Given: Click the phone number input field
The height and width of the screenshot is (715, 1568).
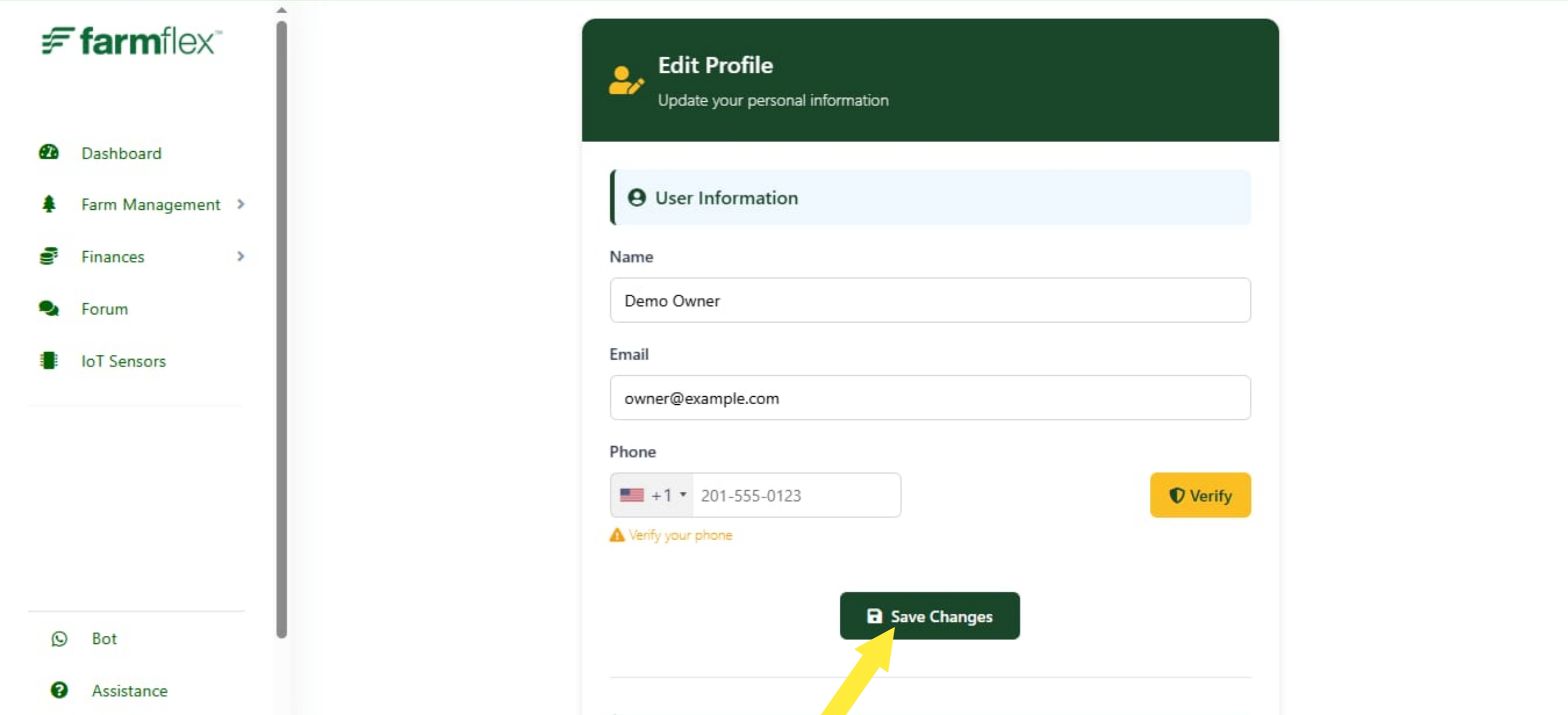Looking at the screenshot, I should point(797,496).
